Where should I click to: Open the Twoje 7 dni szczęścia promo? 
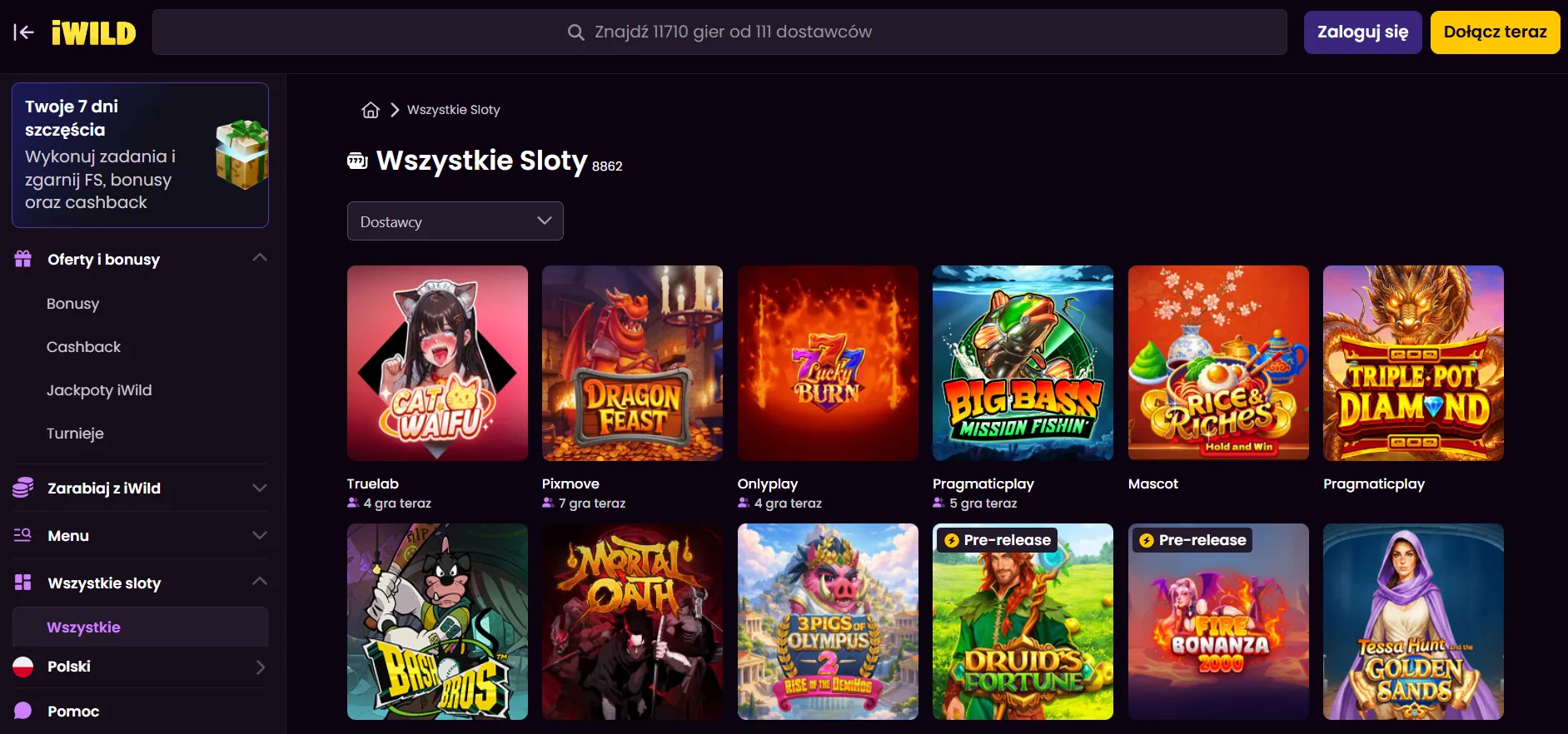(140, 155)
